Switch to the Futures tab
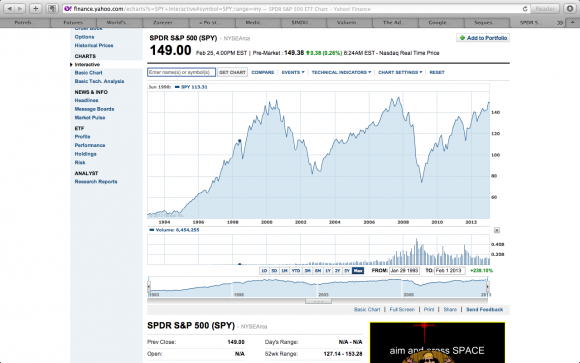The image size is (580, 363). [x=73, y=23]
